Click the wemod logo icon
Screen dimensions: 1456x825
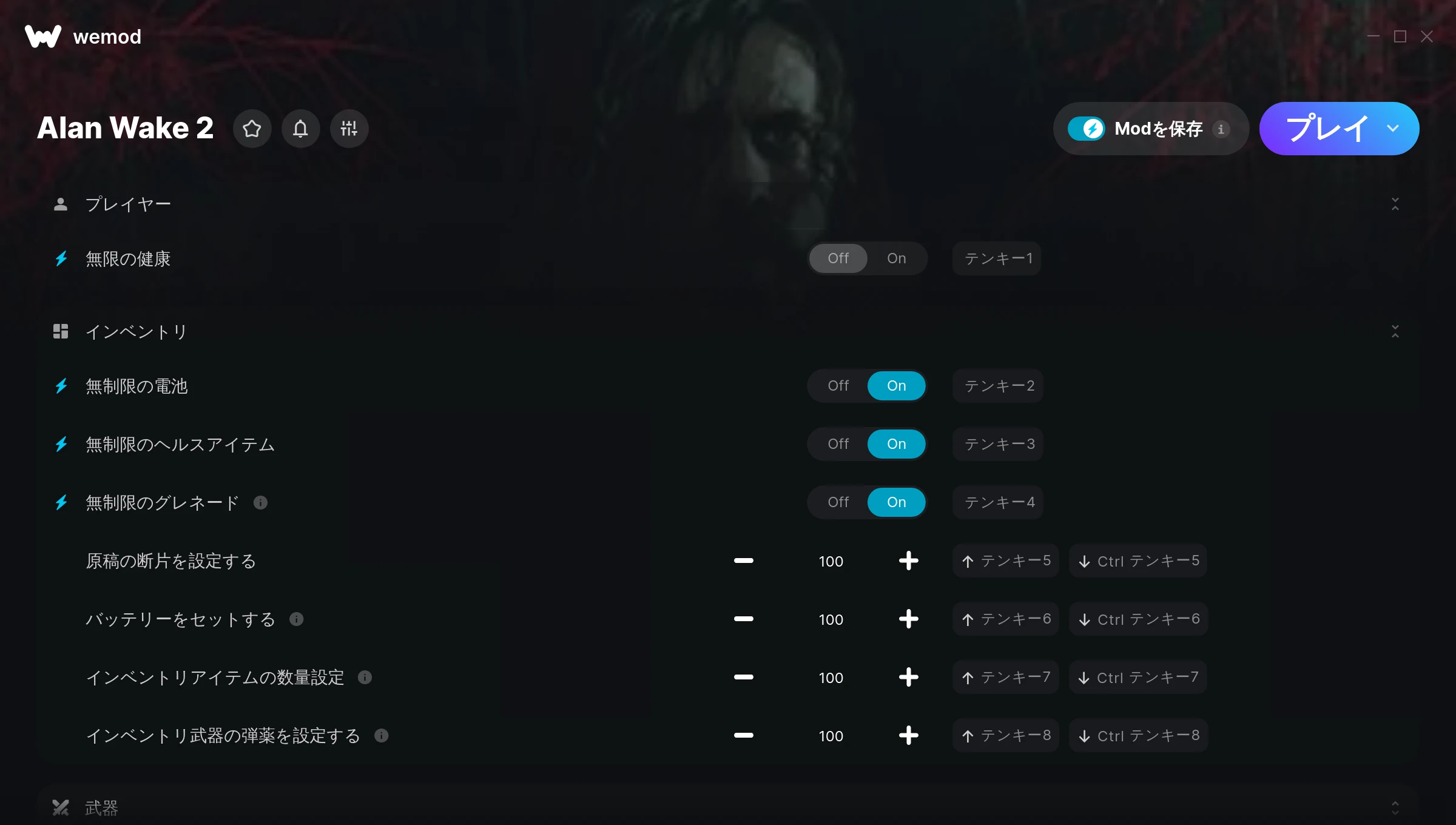pos(43,36)
